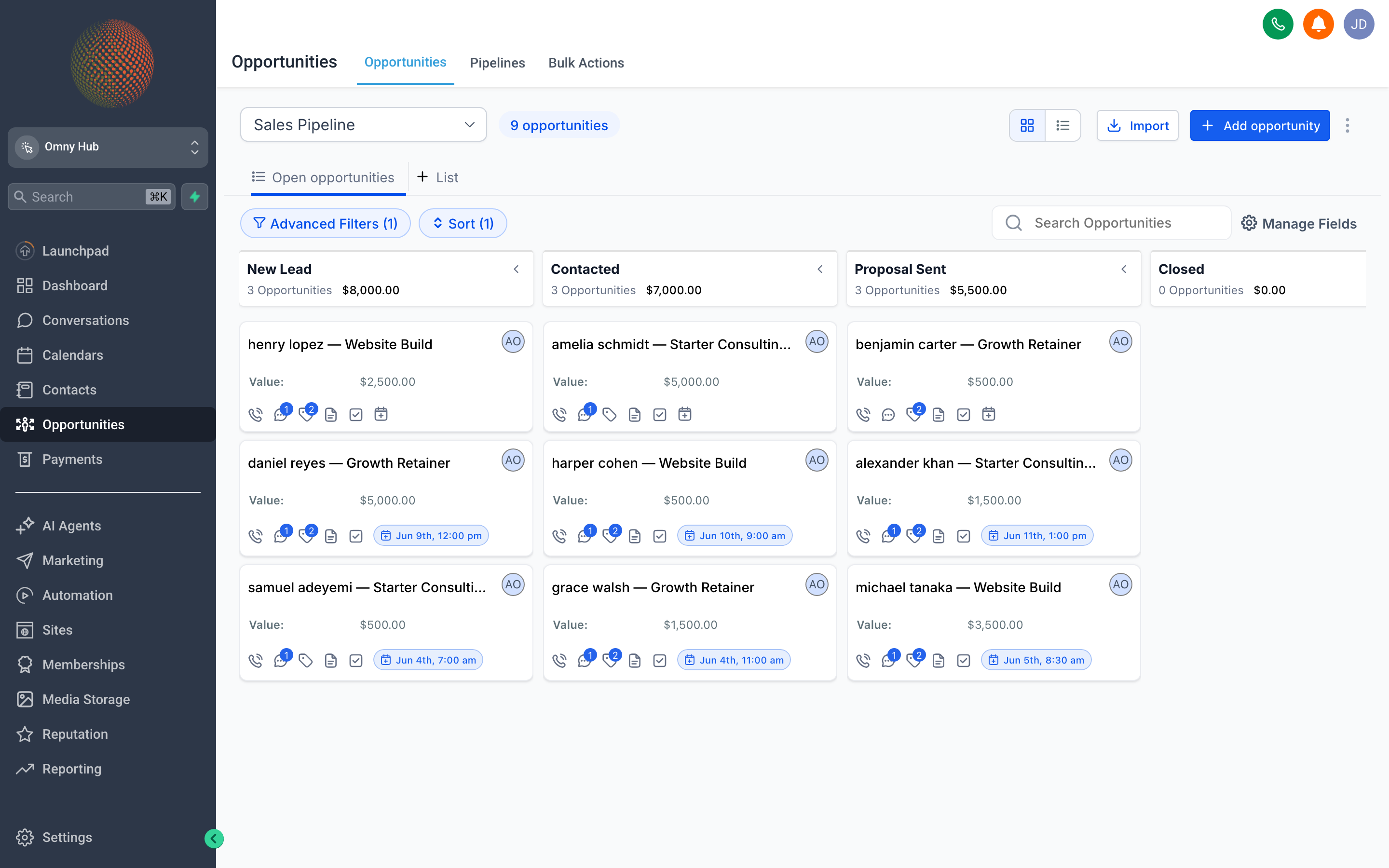Open the Sales Pipeline dropdown
Viewport: 1389px width, 868px height.
tap(363, 124)
